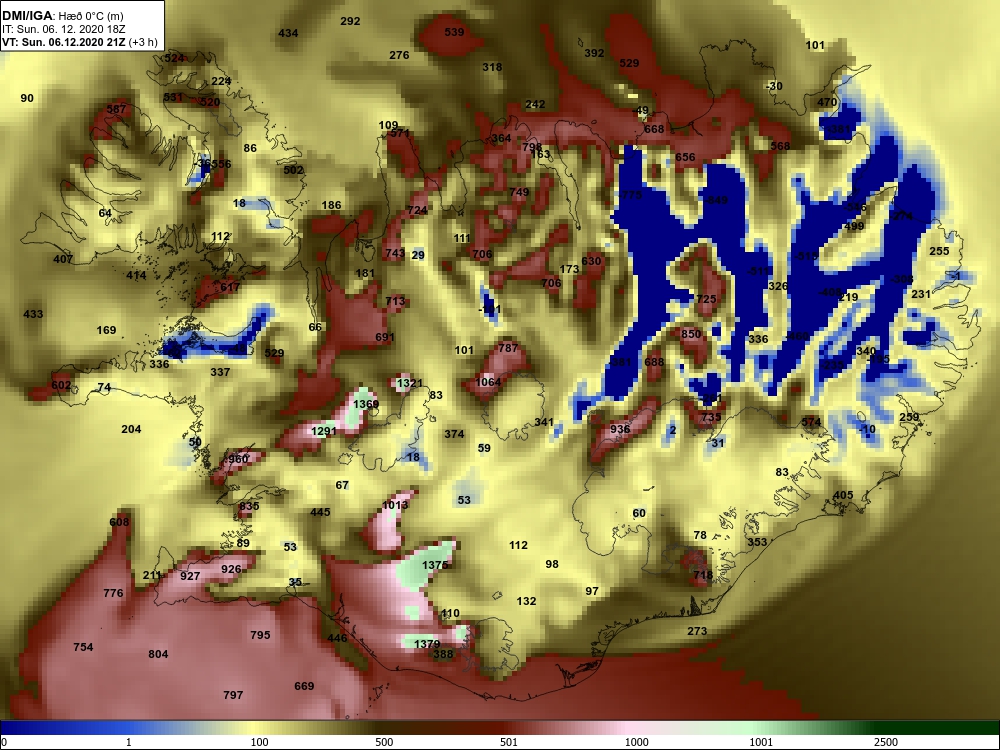Click the title "DMI/IGA: Hæð 0°C (m)"

62,16
